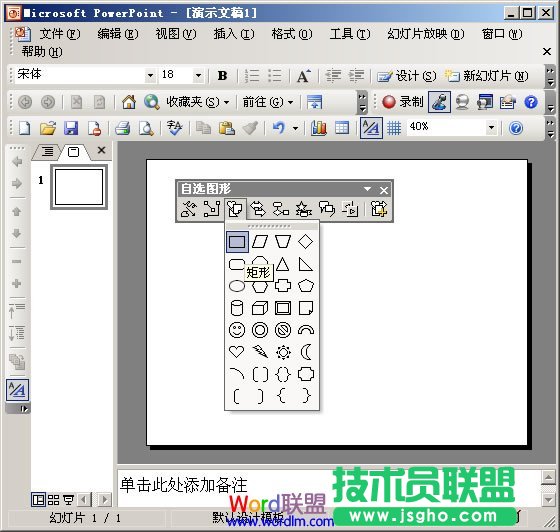Open the Action Buttons category

point(350,209)
